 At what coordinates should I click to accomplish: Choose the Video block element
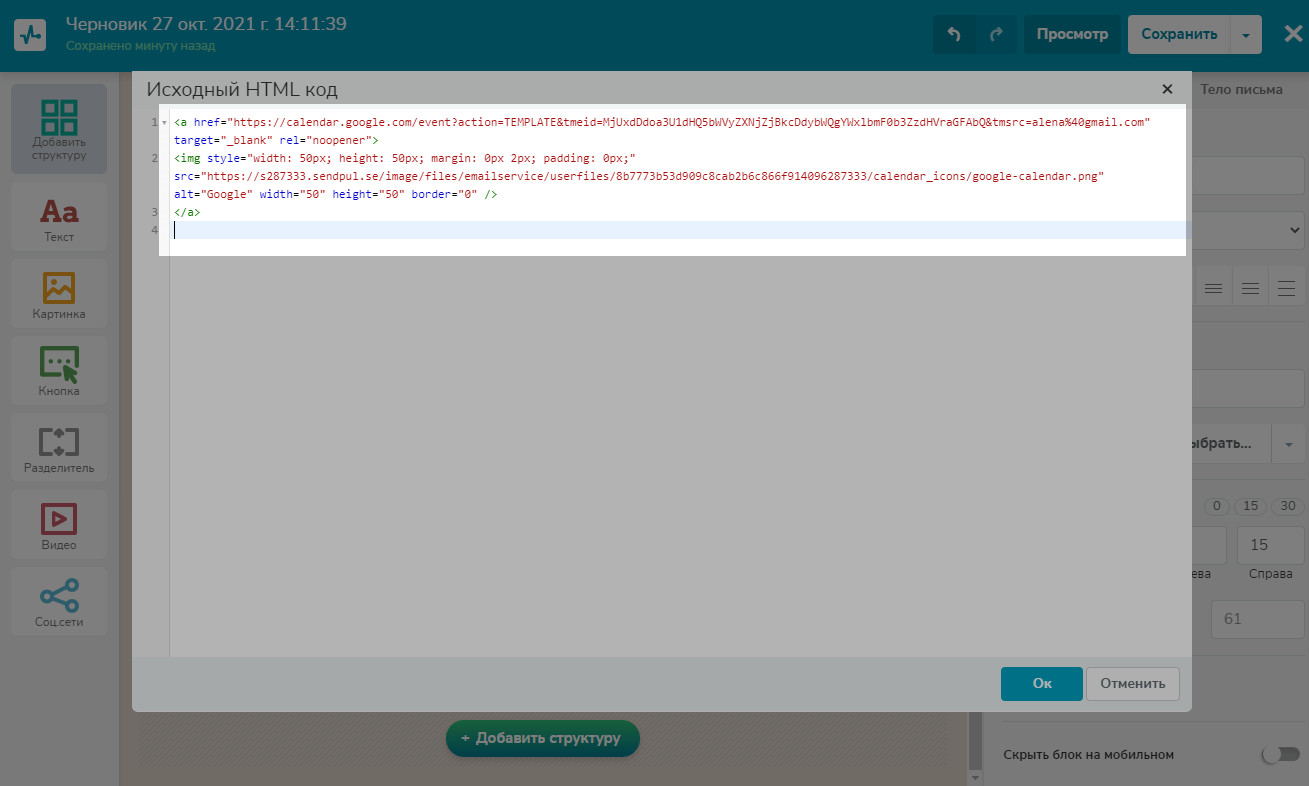(x=59, y=527)
